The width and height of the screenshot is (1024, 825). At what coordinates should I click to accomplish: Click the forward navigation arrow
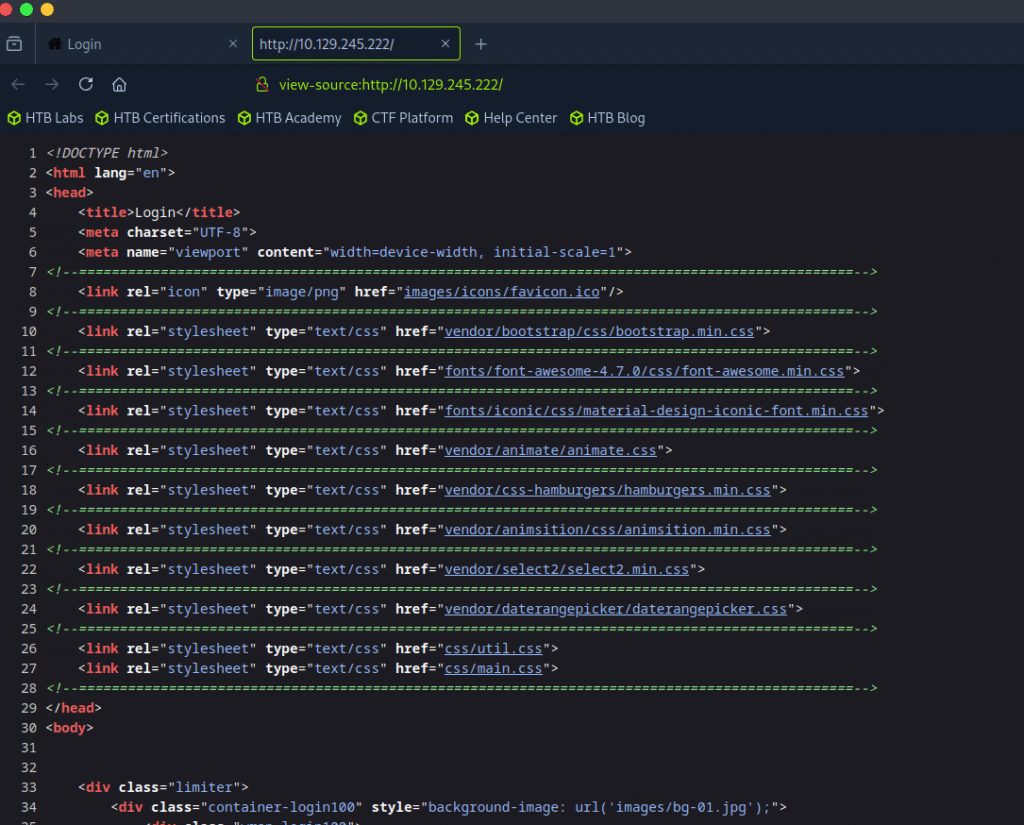[x=52, y=84]
